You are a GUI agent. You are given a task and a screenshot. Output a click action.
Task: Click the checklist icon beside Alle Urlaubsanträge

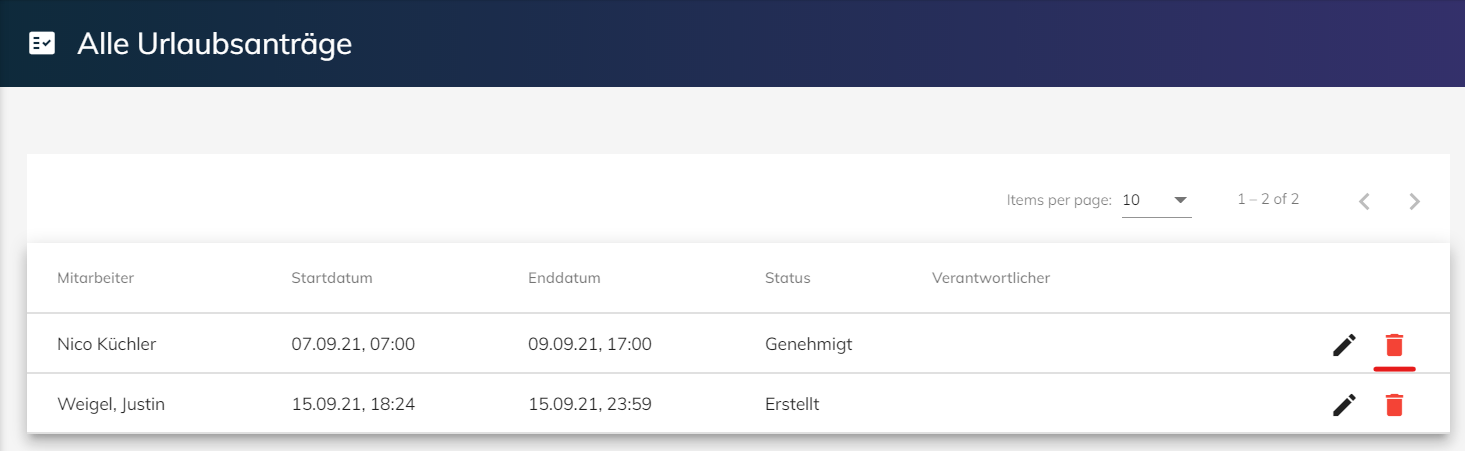point(42,44)
